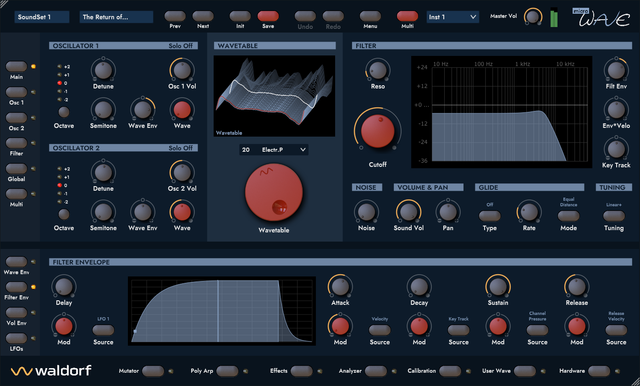The image size is (640, 386).
Task: Click the Prev preset button
Action: pos(175,16)
